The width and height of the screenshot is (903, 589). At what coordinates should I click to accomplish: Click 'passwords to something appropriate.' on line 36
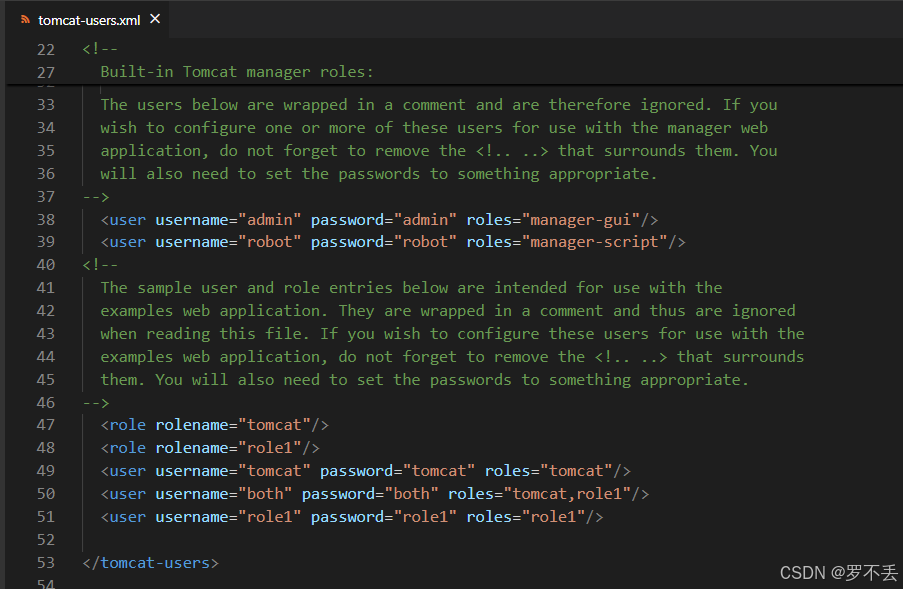click(x=498, y=174)
